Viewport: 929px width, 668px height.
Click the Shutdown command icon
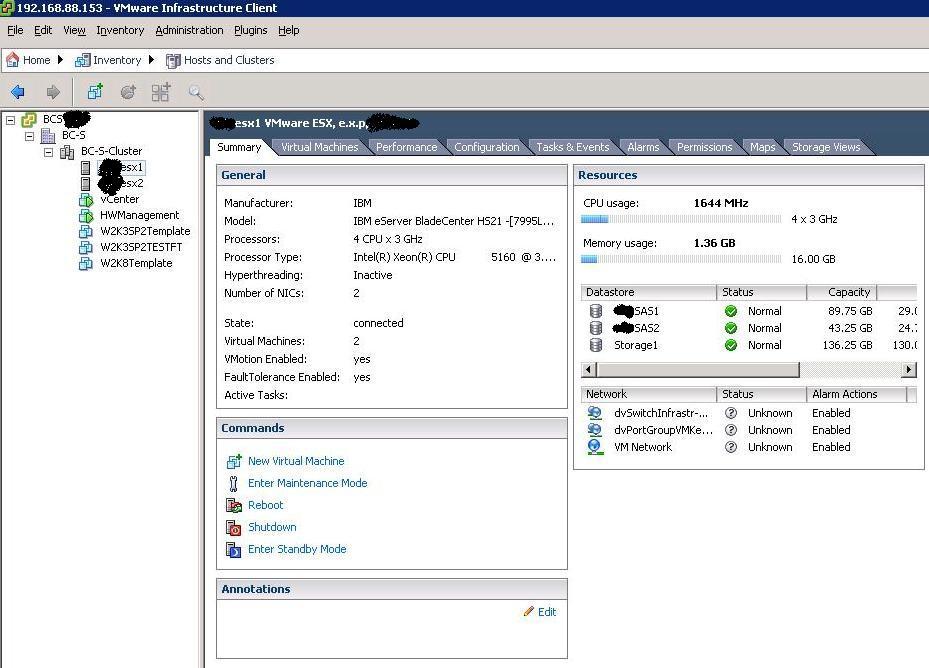pos(234,528)
